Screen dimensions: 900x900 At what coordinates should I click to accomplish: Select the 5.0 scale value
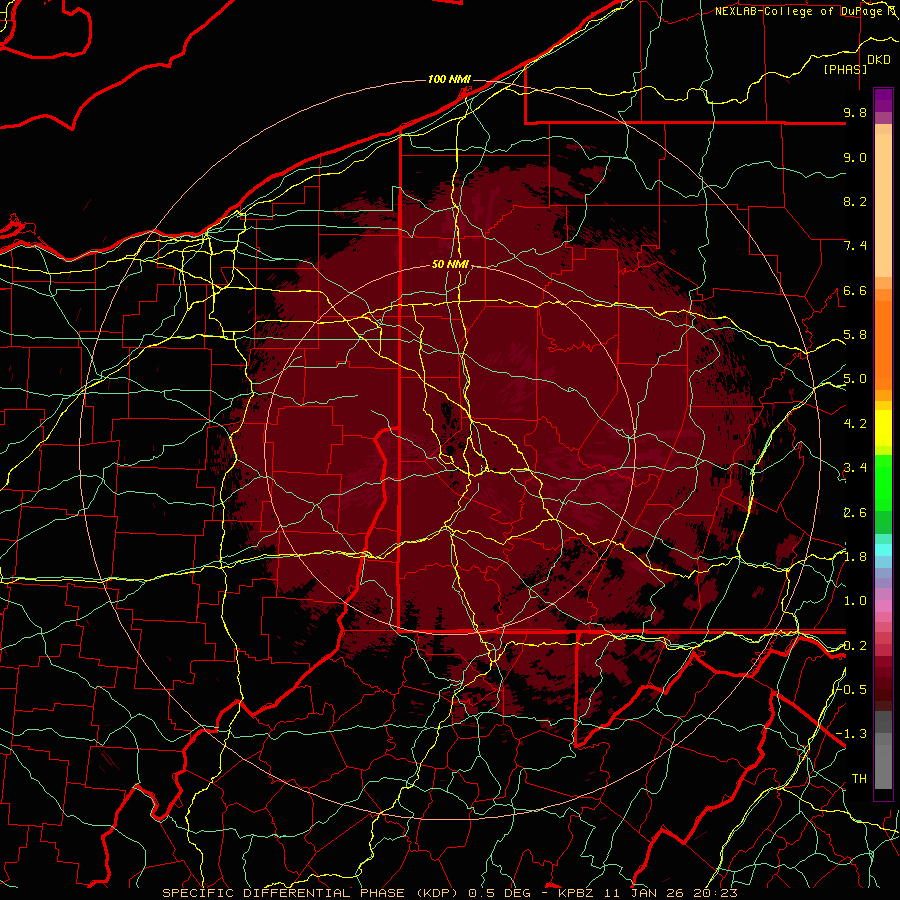pyautogui.click(x=855, y=379)
